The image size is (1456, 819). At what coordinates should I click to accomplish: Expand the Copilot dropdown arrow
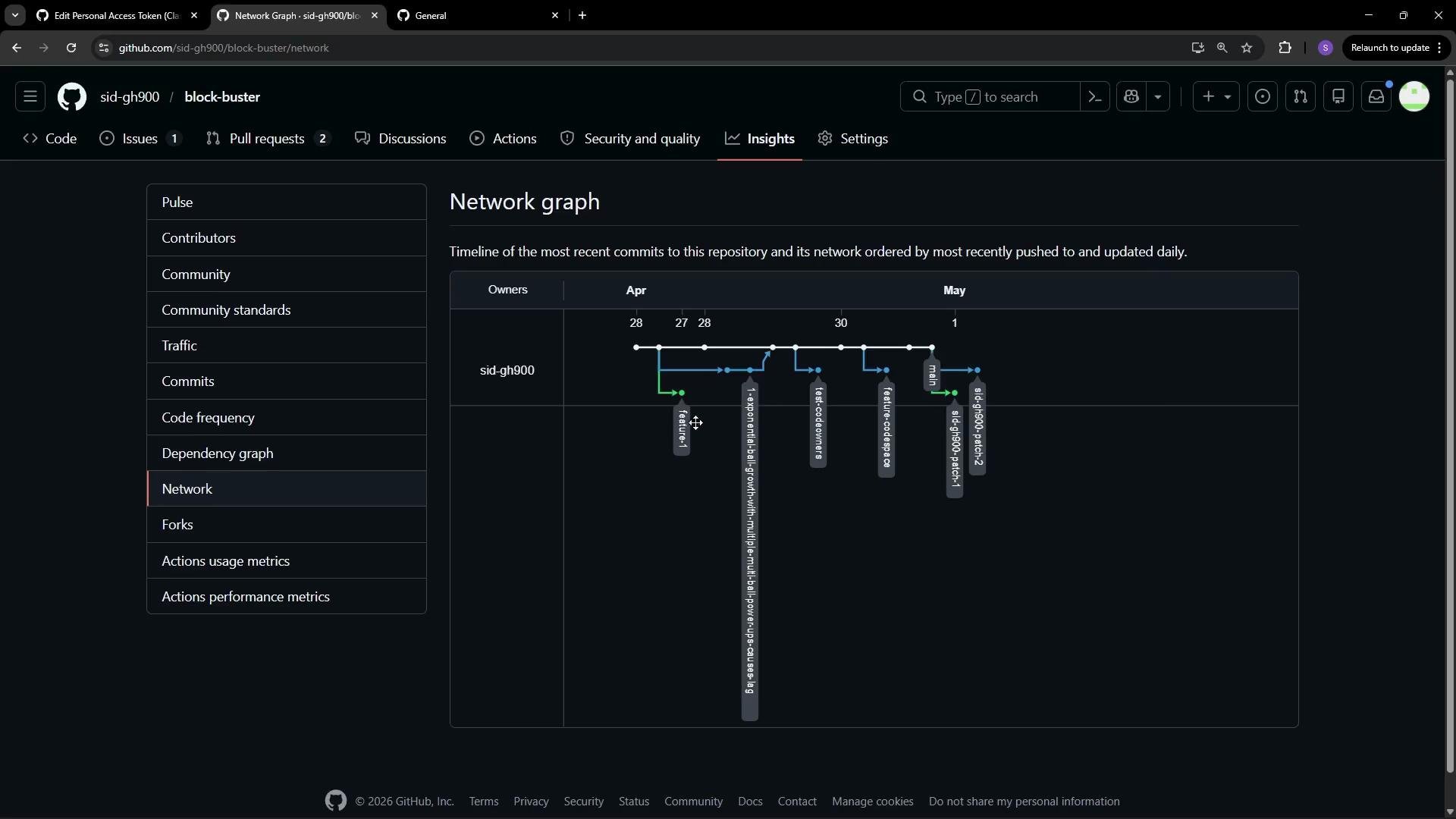point(1158,96)
